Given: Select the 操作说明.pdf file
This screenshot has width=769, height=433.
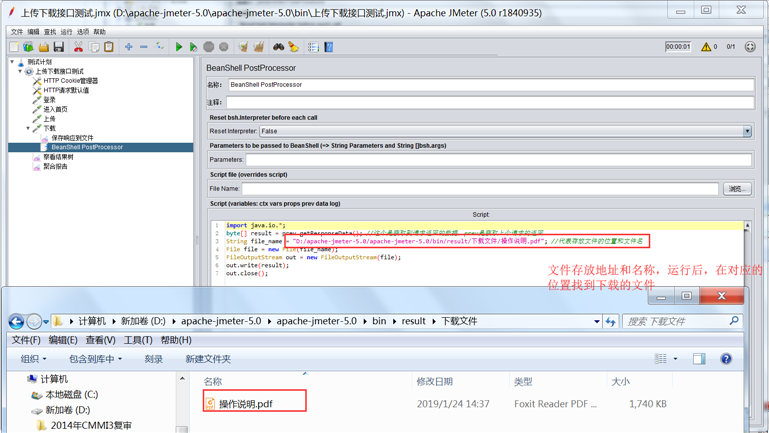Looking at the screenshot, I should [245, 404].
